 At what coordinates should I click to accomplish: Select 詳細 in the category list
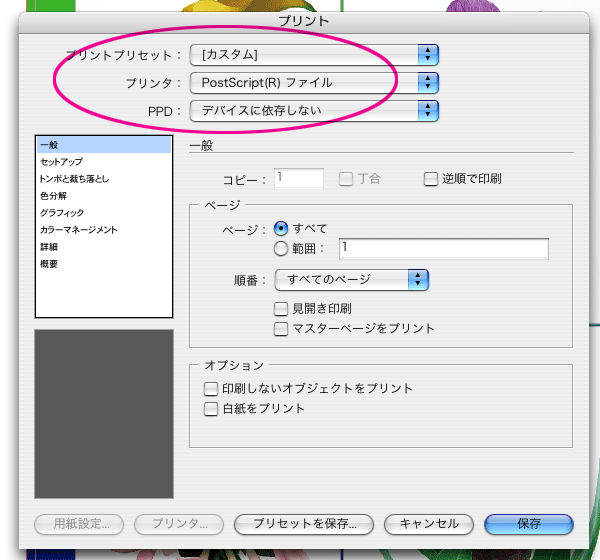pyautogui.click(x=104, y=247)
